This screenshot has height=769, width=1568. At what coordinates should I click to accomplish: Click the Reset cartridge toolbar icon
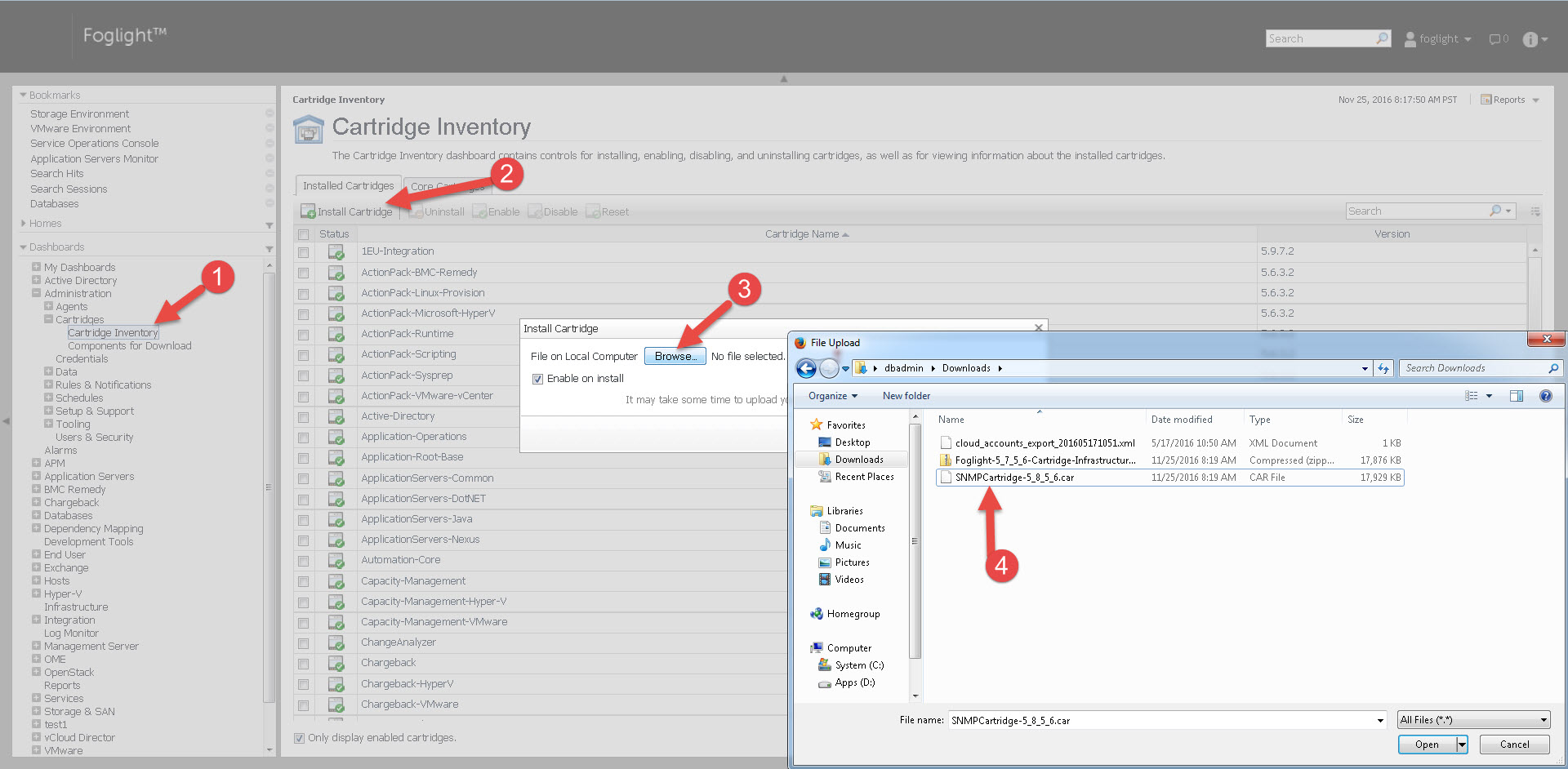coord(593,211)
